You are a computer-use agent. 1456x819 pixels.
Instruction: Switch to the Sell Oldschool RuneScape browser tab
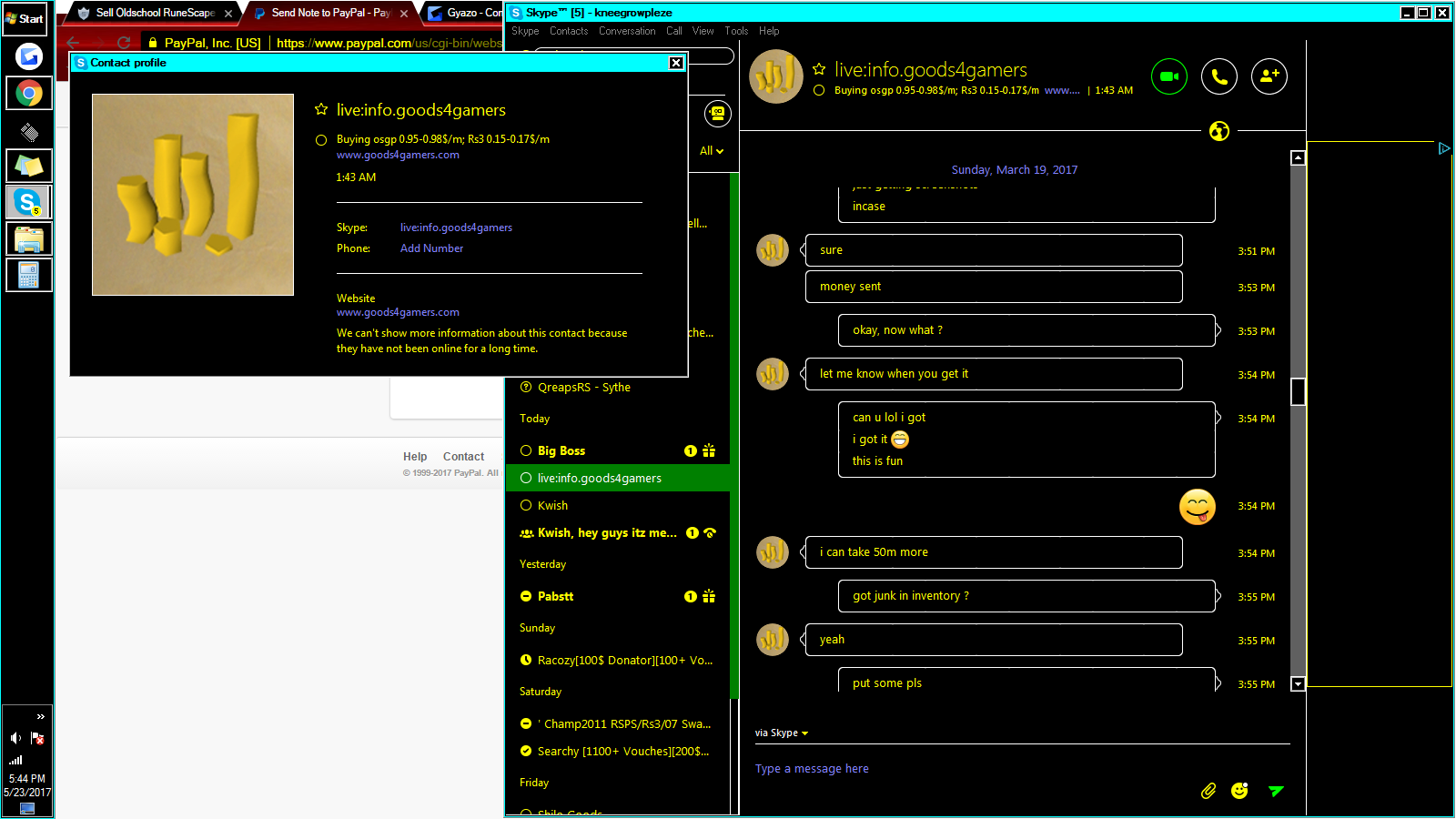click(153, 13)
